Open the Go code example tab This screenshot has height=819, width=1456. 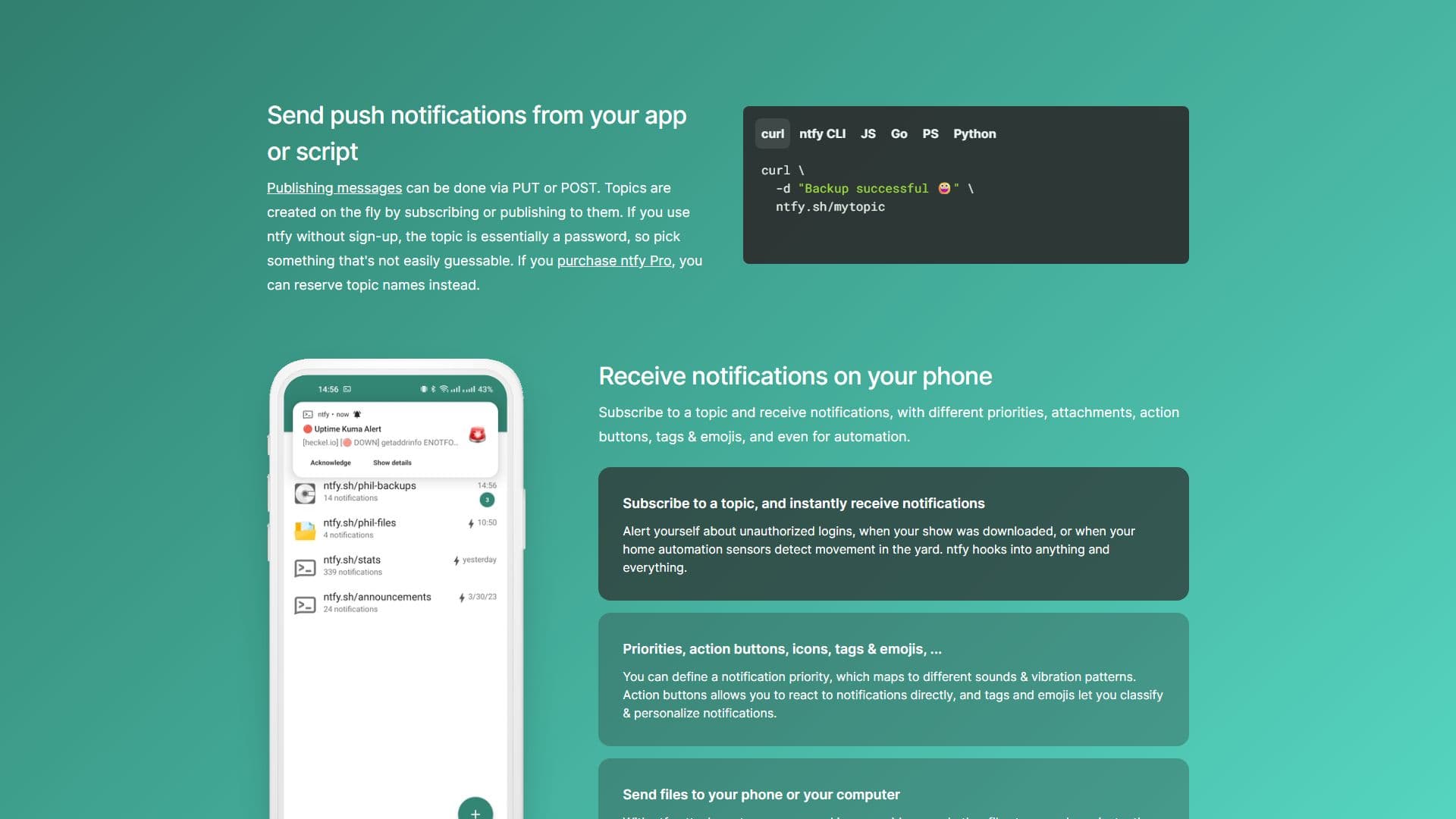(899, 133)
